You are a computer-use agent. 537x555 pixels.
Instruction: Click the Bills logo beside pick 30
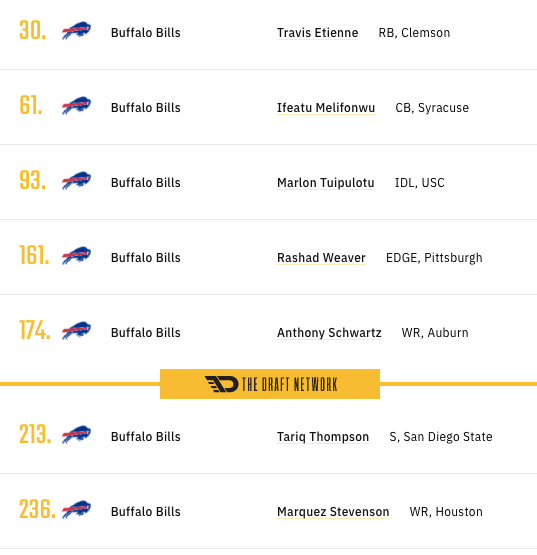[x=76, y=30]
